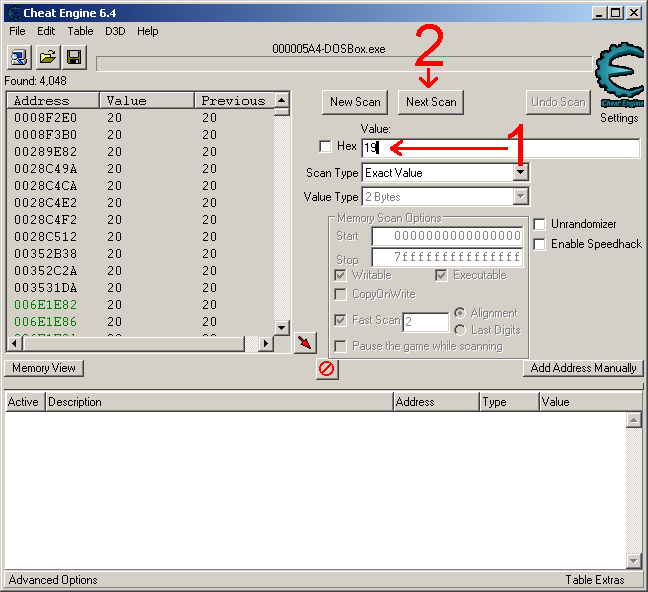Select address 0028C49A in results
Viewport: 648px width, 592px height.
tap(45, 169)
